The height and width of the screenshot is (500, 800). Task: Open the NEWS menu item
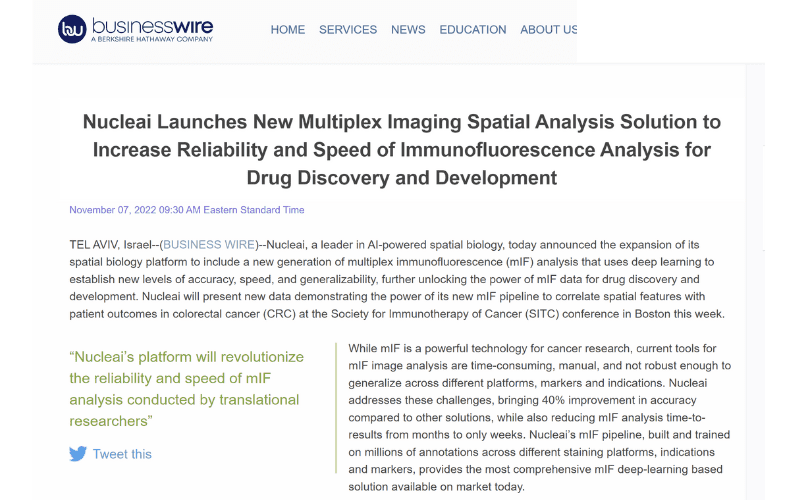[x=408, y=30]
